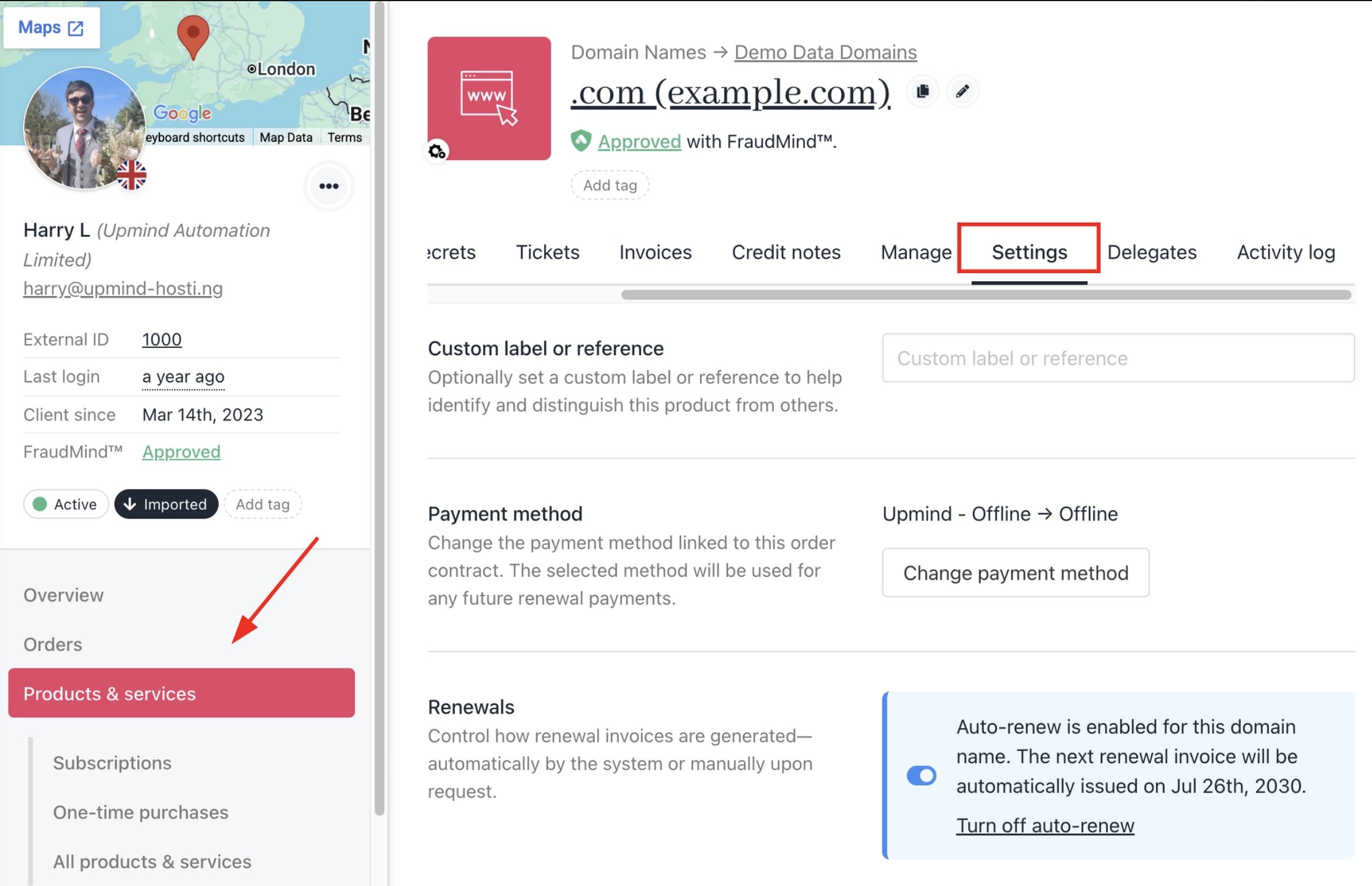
Task: Select Products & services in sidebar
Action: pos(181,693)
